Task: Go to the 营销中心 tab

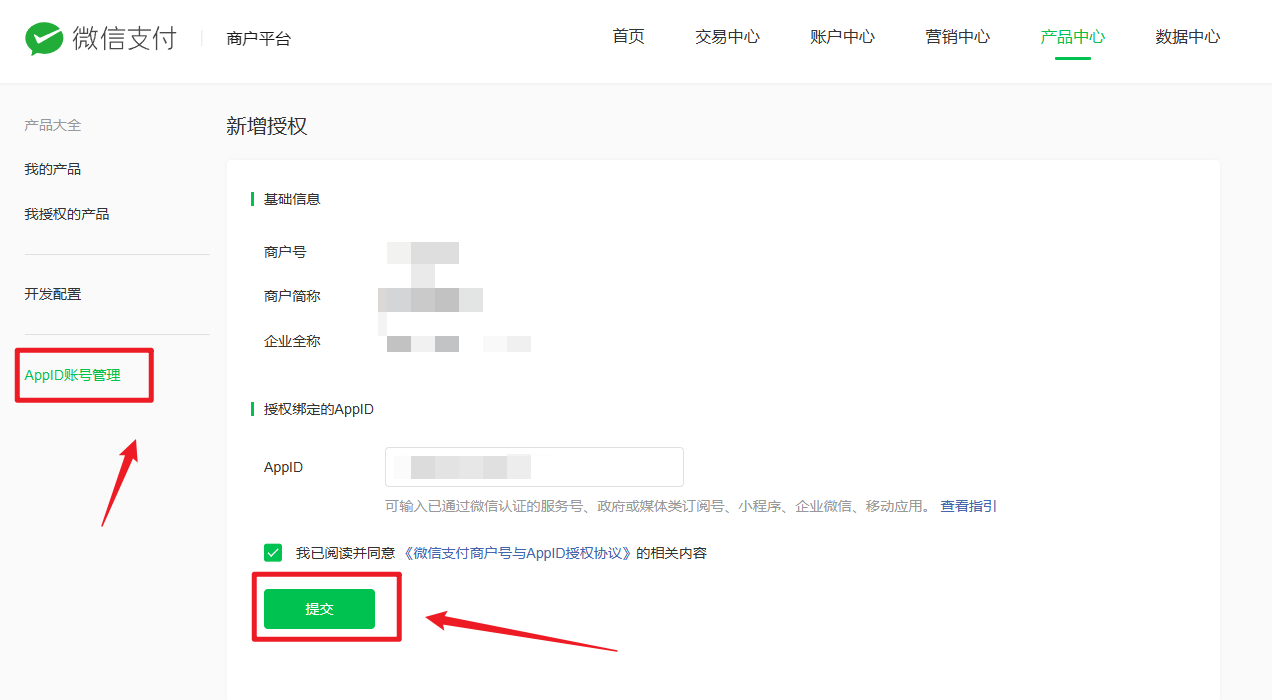Action: click(x=958, y=37)
